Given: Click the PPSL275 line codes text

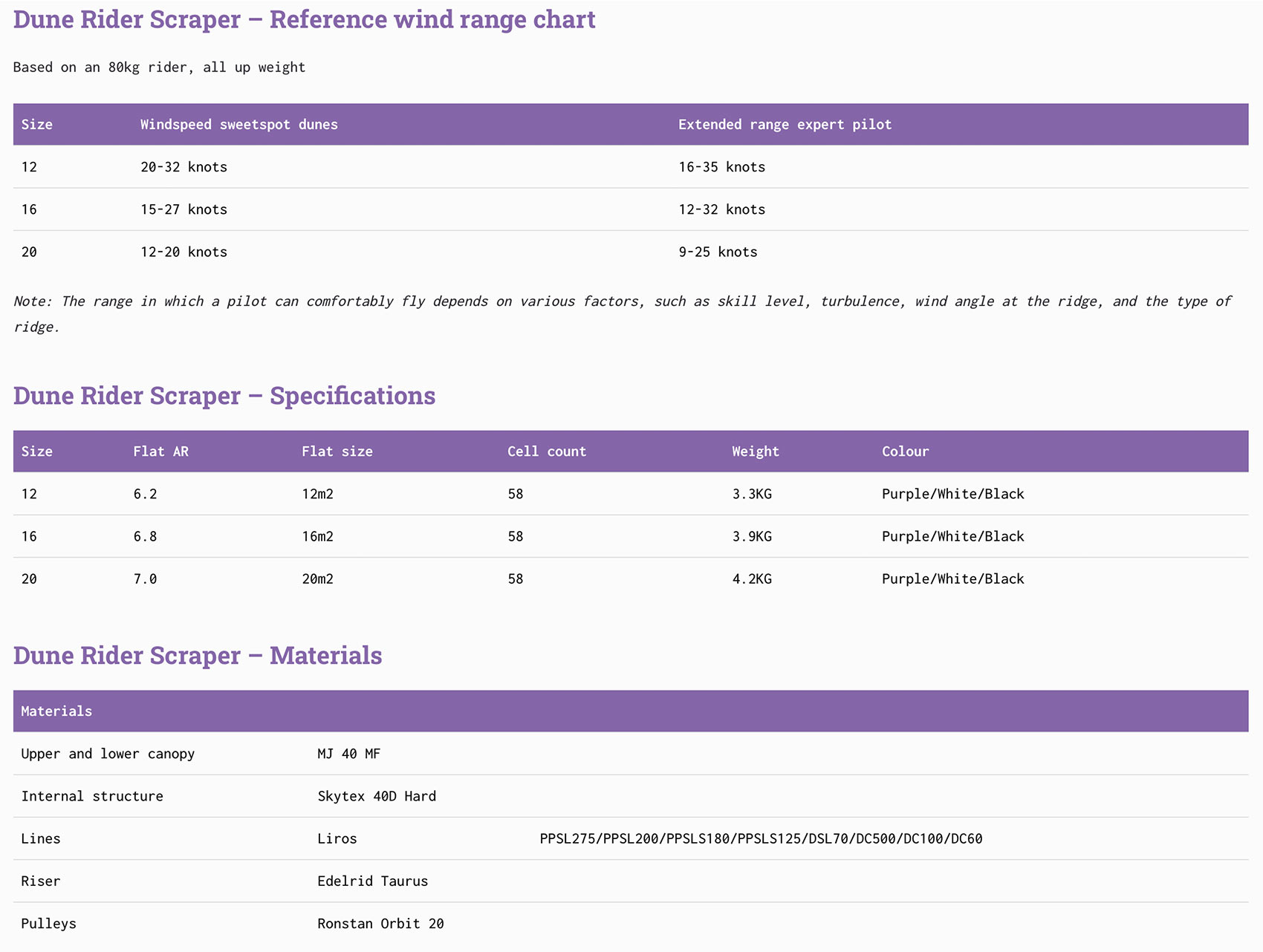Looking at the screenshot, I should click(760, 839).
